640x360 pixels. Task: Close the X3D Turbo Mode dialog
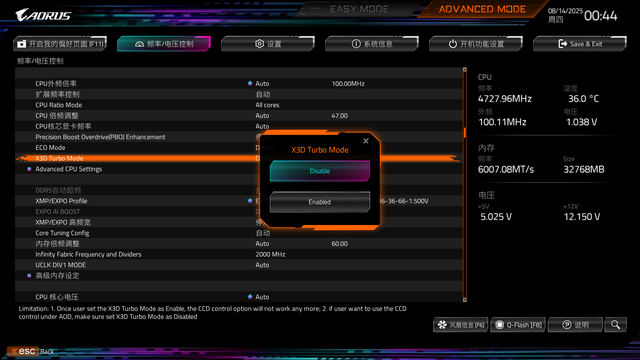tap(366, 141)
